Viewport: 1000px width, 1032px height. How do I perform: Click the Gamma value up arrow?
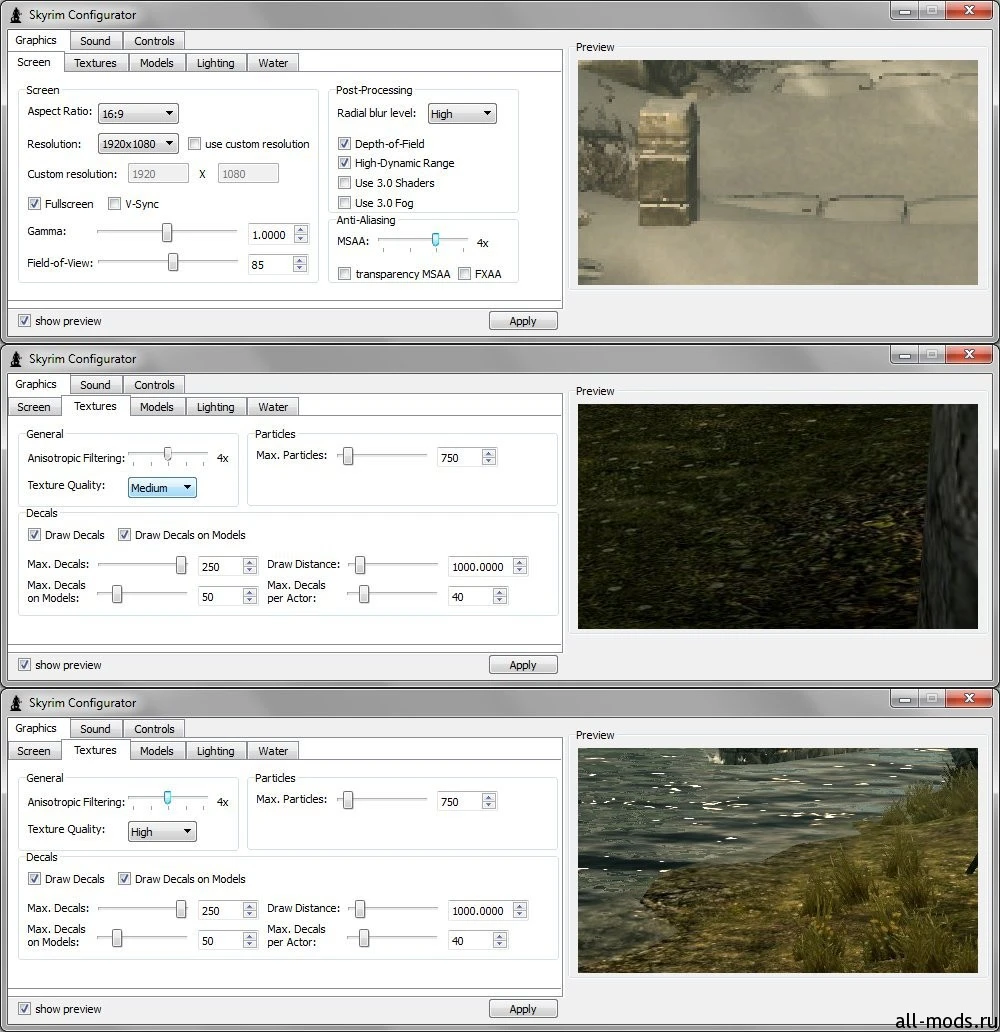[300, 230]
